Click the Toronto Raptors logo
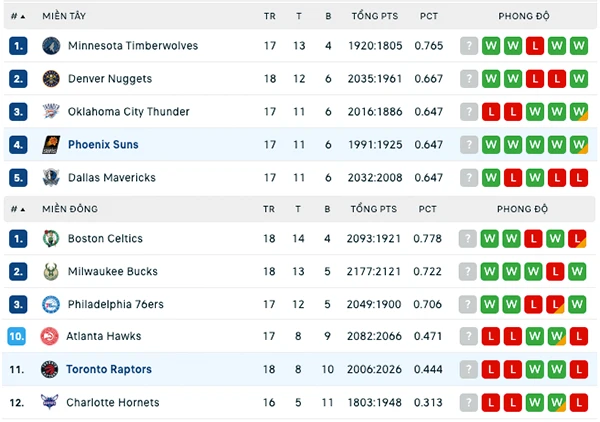The width and height of the screenshot is (600, 422). 50,370
